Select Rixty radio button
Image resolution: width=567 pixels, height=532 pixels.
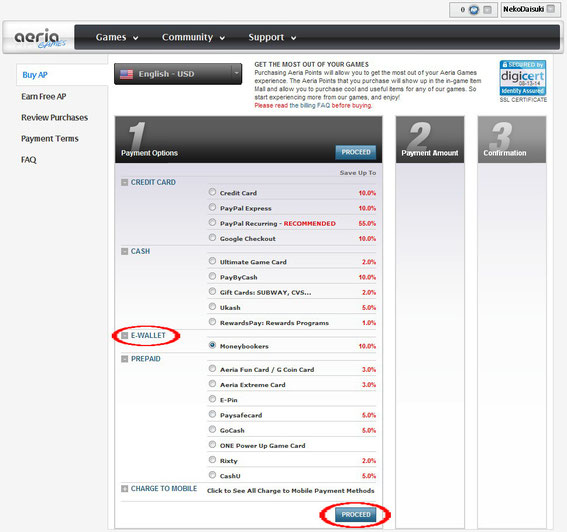[212, 460]
